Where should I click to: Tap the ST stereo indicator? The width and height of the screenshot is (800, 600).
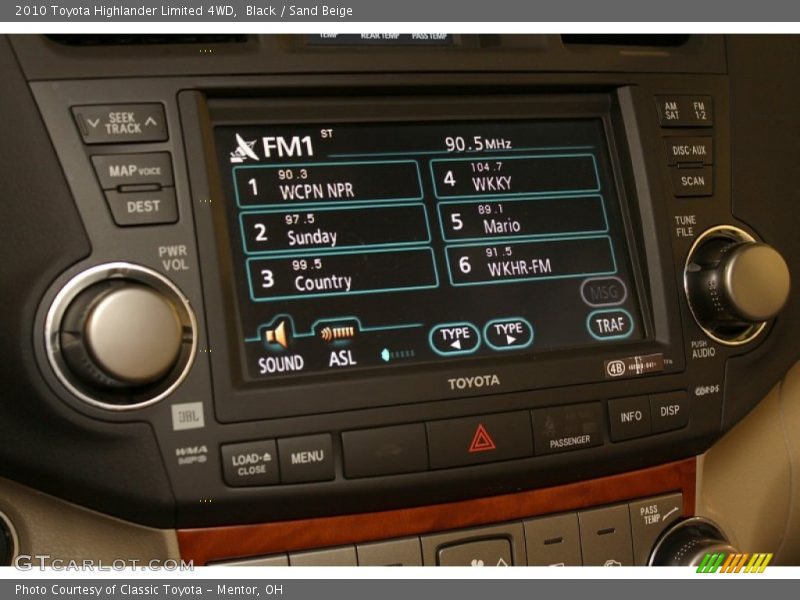click(x=327, y=134)
